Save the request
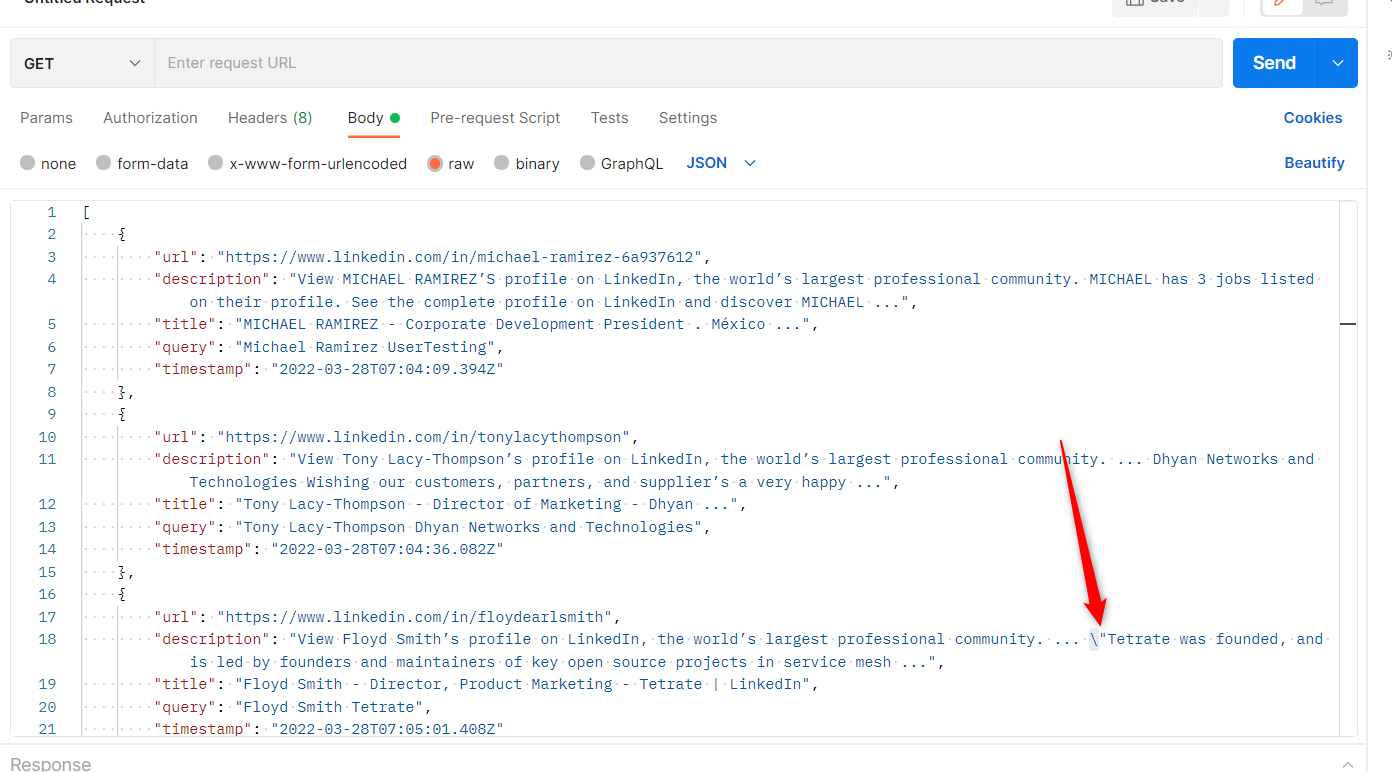The height and width of the screenshot is (772, 1392). pyautogui.click(x=1154, y=5)
